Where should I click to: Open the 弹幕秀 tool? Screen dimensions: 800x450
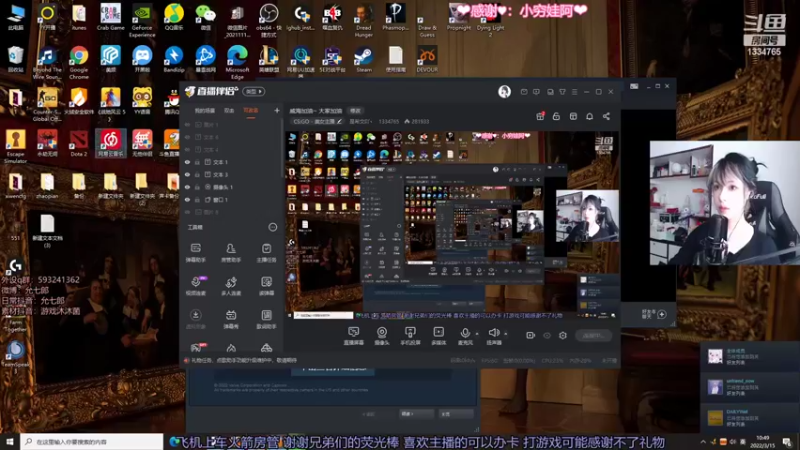231,319
